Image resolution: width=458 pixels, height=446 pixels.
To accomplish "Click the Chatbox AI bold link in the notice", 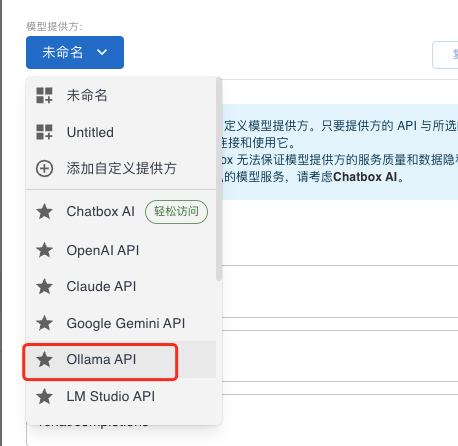I will (x=365, y=177).
